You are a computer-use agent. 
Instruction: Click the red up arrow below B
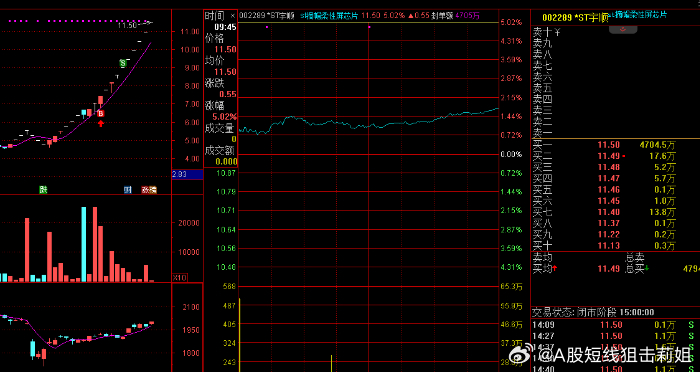[x=101, y=123]
